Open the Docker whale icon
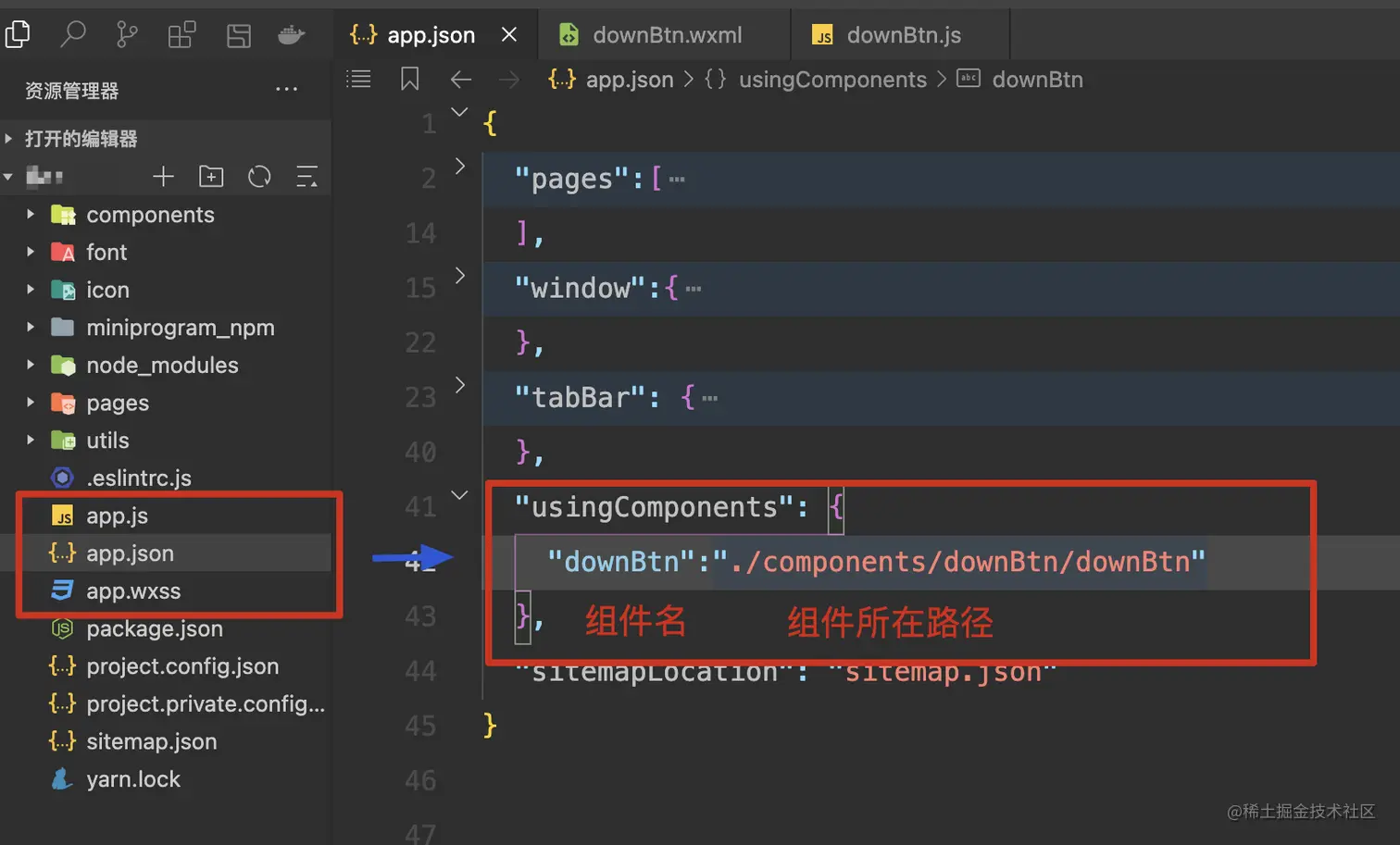 [292, 35]
